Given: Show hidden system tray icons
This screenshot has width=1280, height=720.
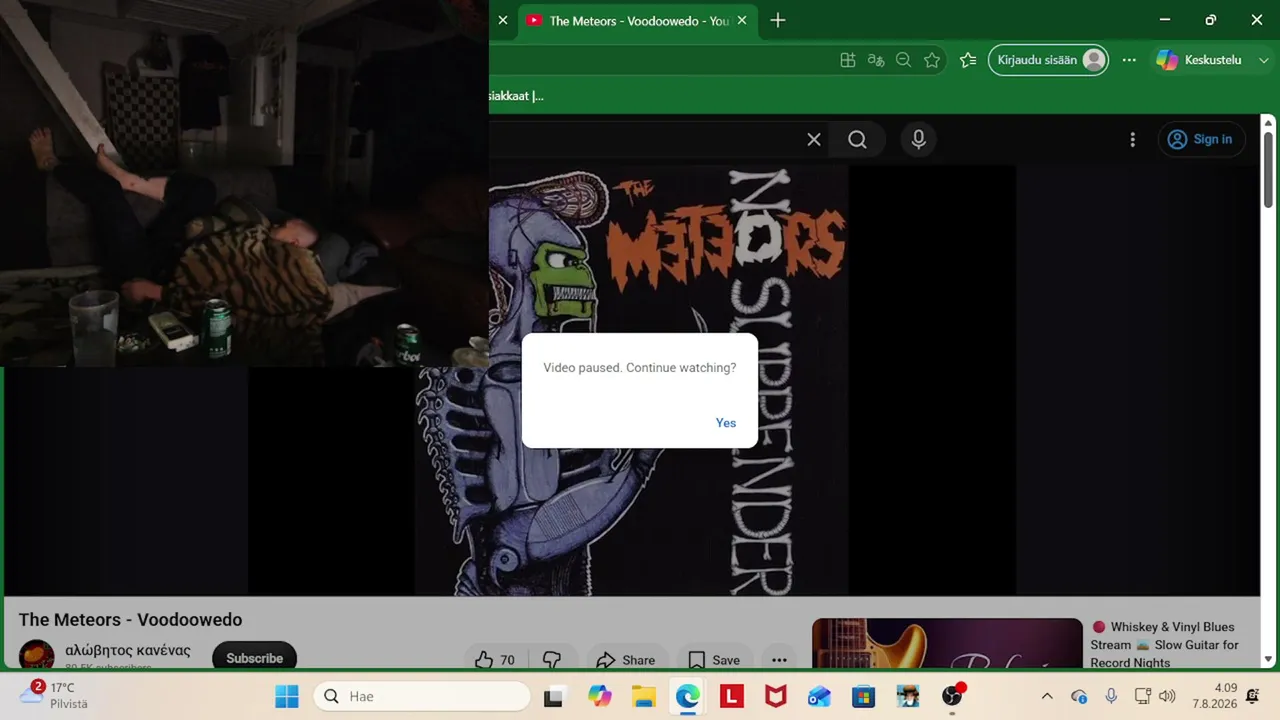Looking at the screenshot, I should click(x=1047, y=696).
